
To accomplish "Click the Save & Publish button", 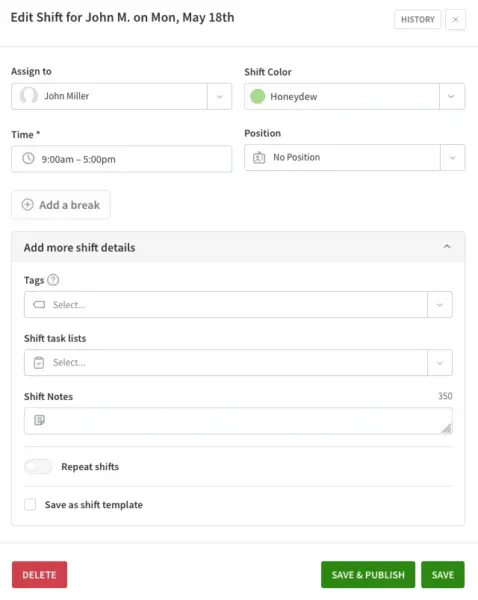I will (368, 574).
